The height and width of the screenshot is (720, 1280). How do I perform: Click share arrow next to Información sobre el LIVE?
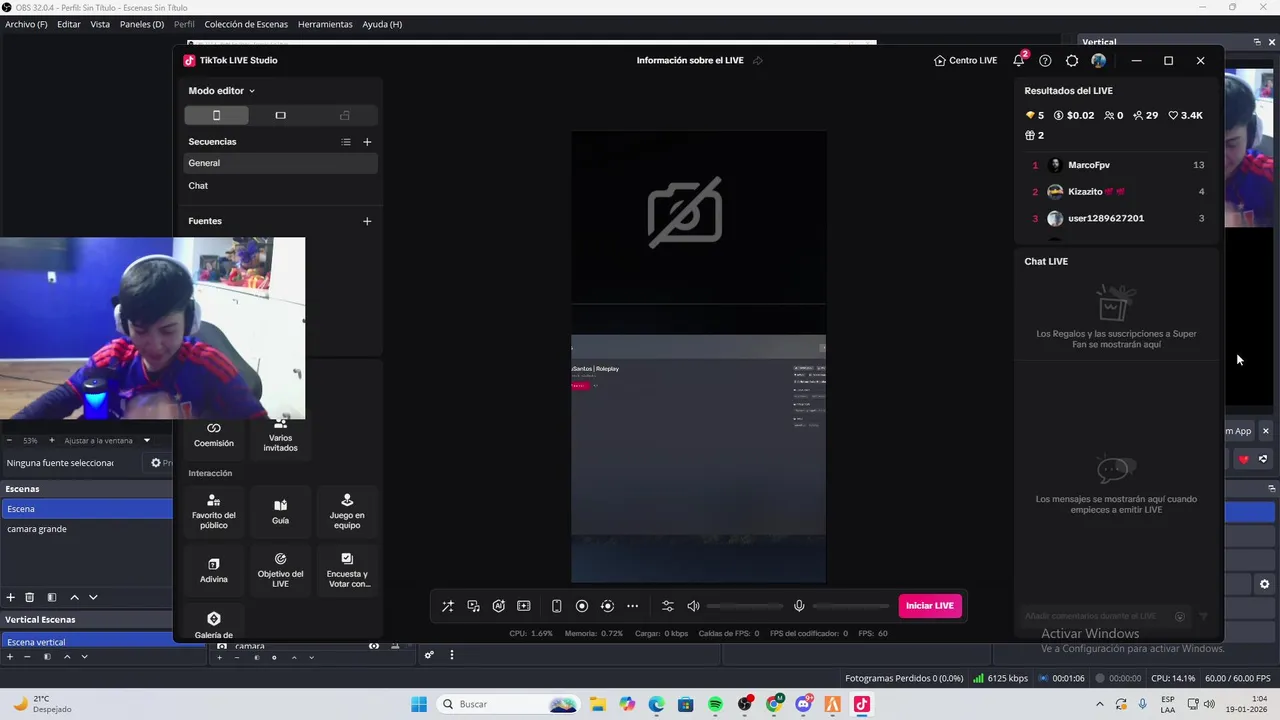(758, 60)
